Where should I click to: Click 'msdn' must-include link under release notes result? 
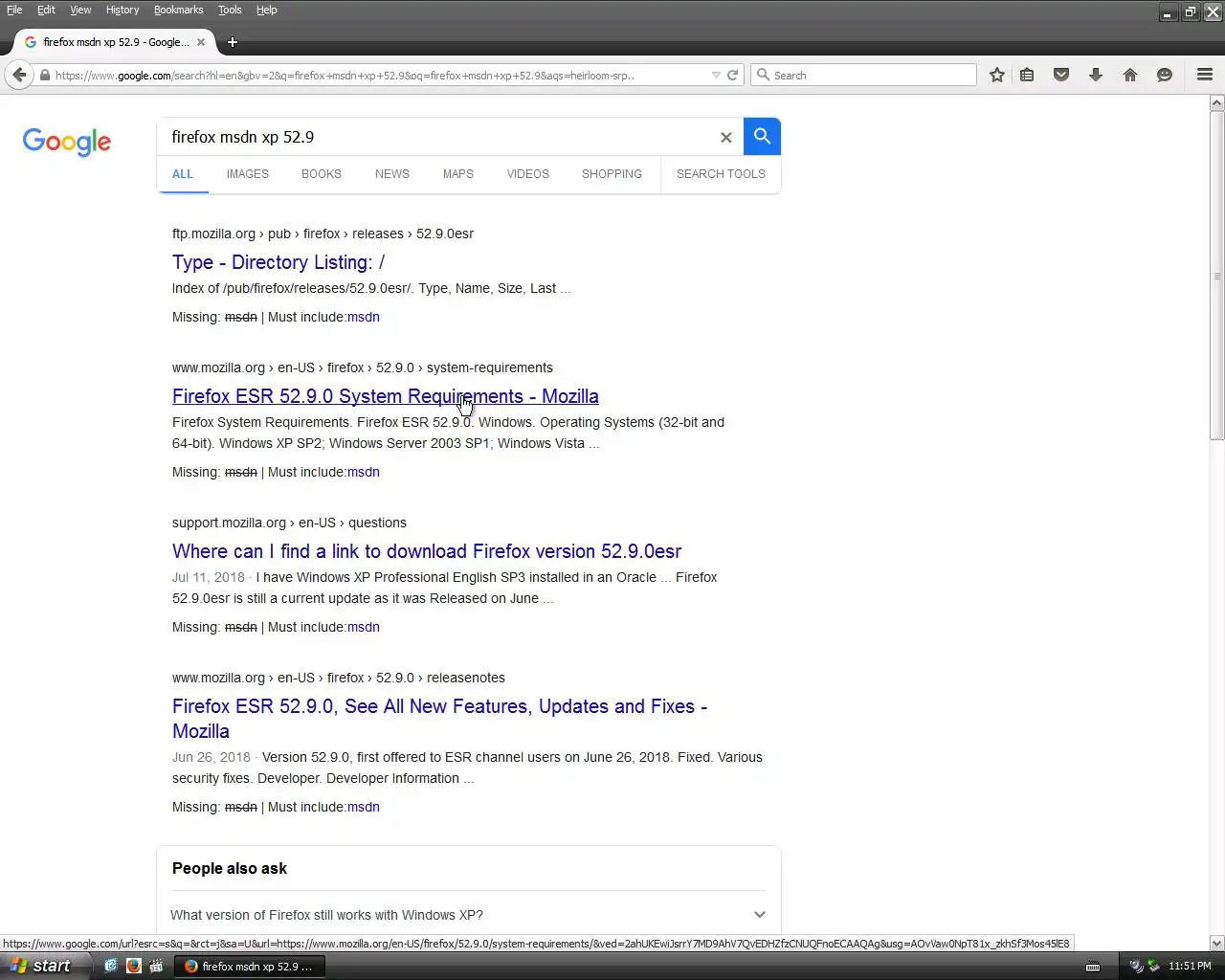click(364, 807)
